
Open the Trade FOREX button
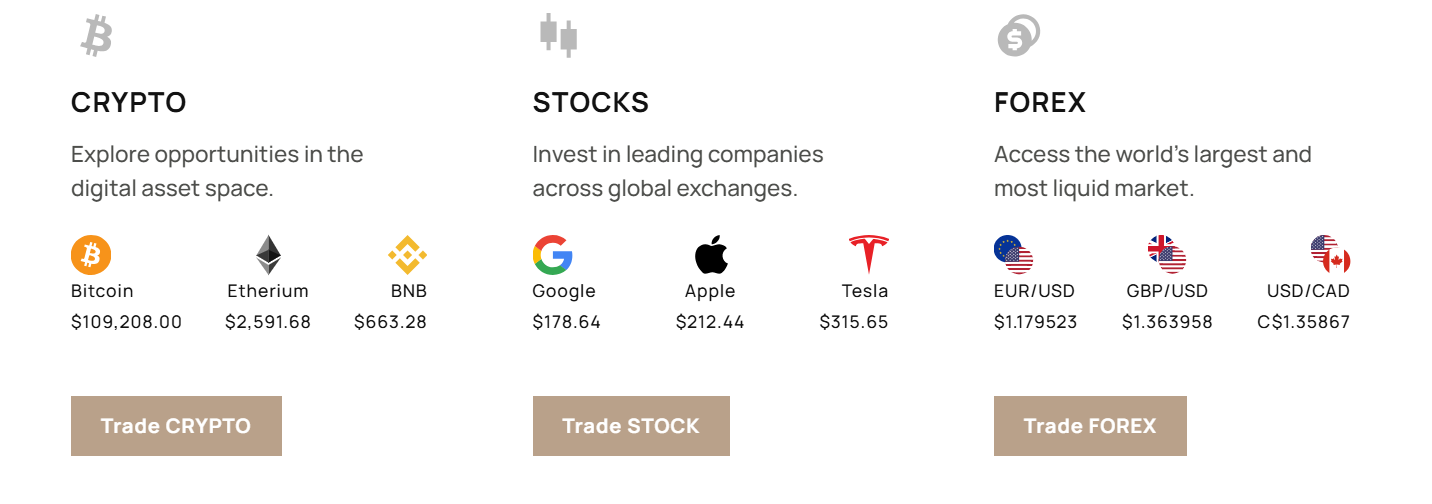(1090, 426)
